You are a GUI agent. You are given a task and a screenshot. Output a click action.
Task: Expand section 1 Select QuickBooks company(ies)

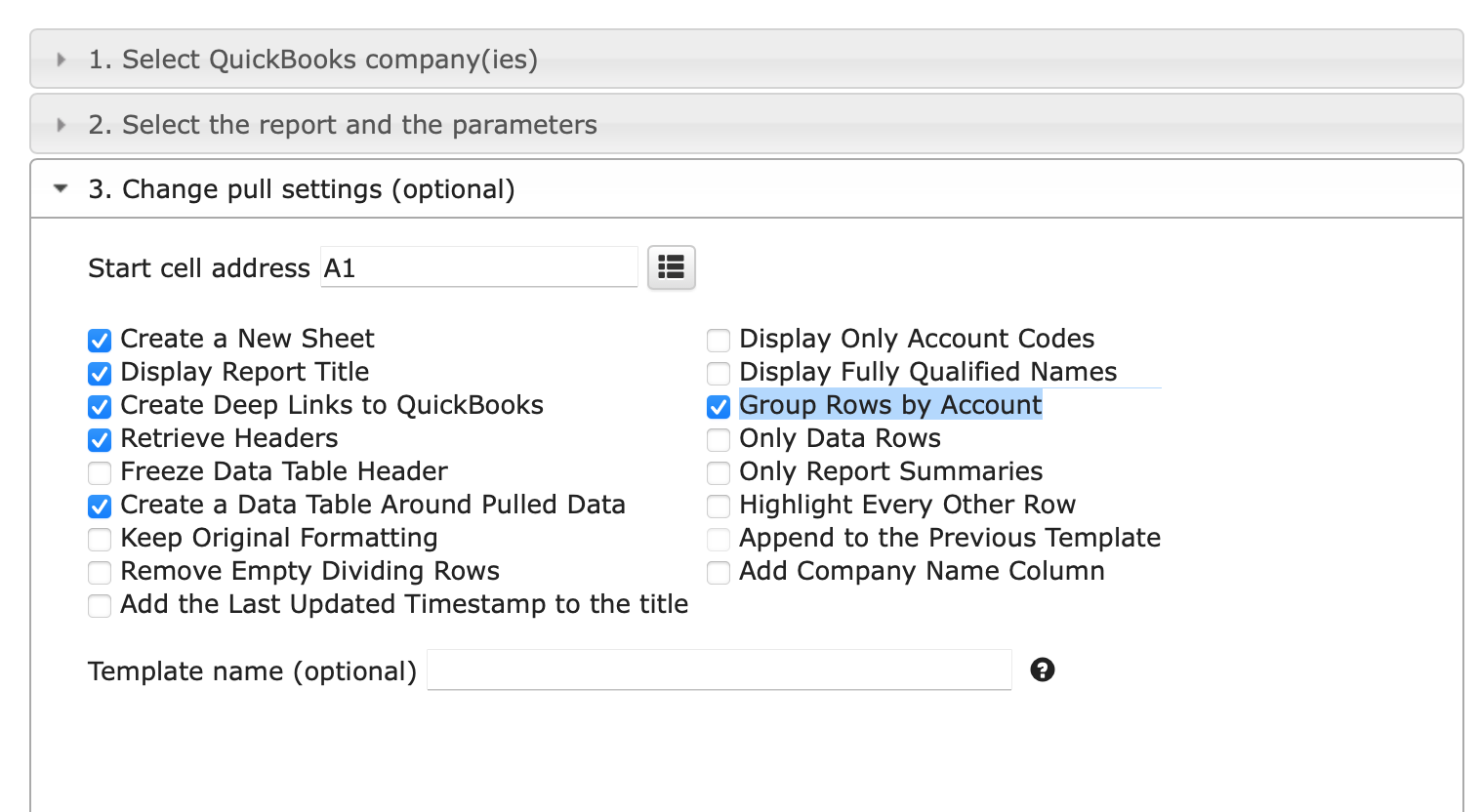747,60
